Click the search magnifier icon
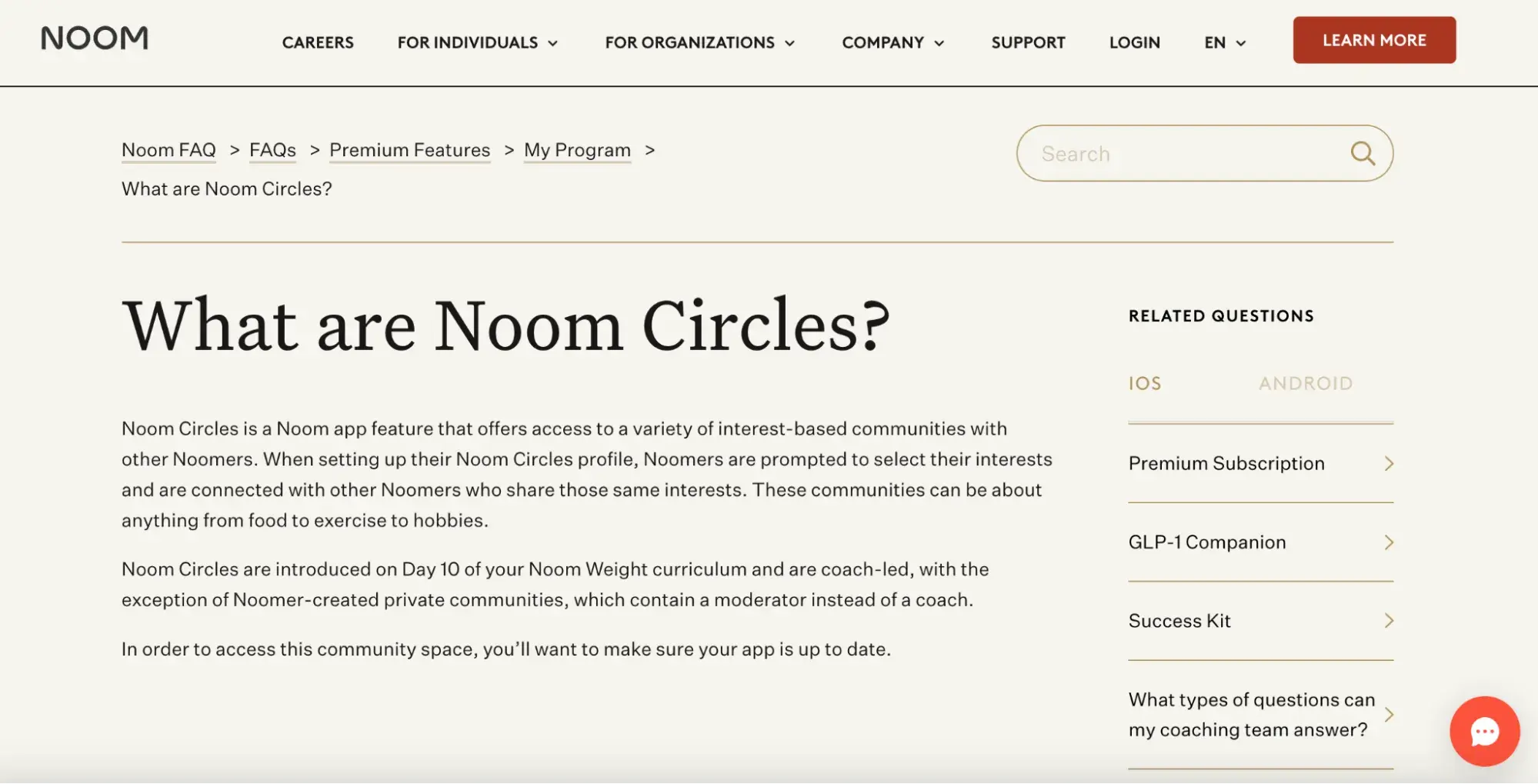This screenshot has height=784, width=1538. coord(1363,154)
